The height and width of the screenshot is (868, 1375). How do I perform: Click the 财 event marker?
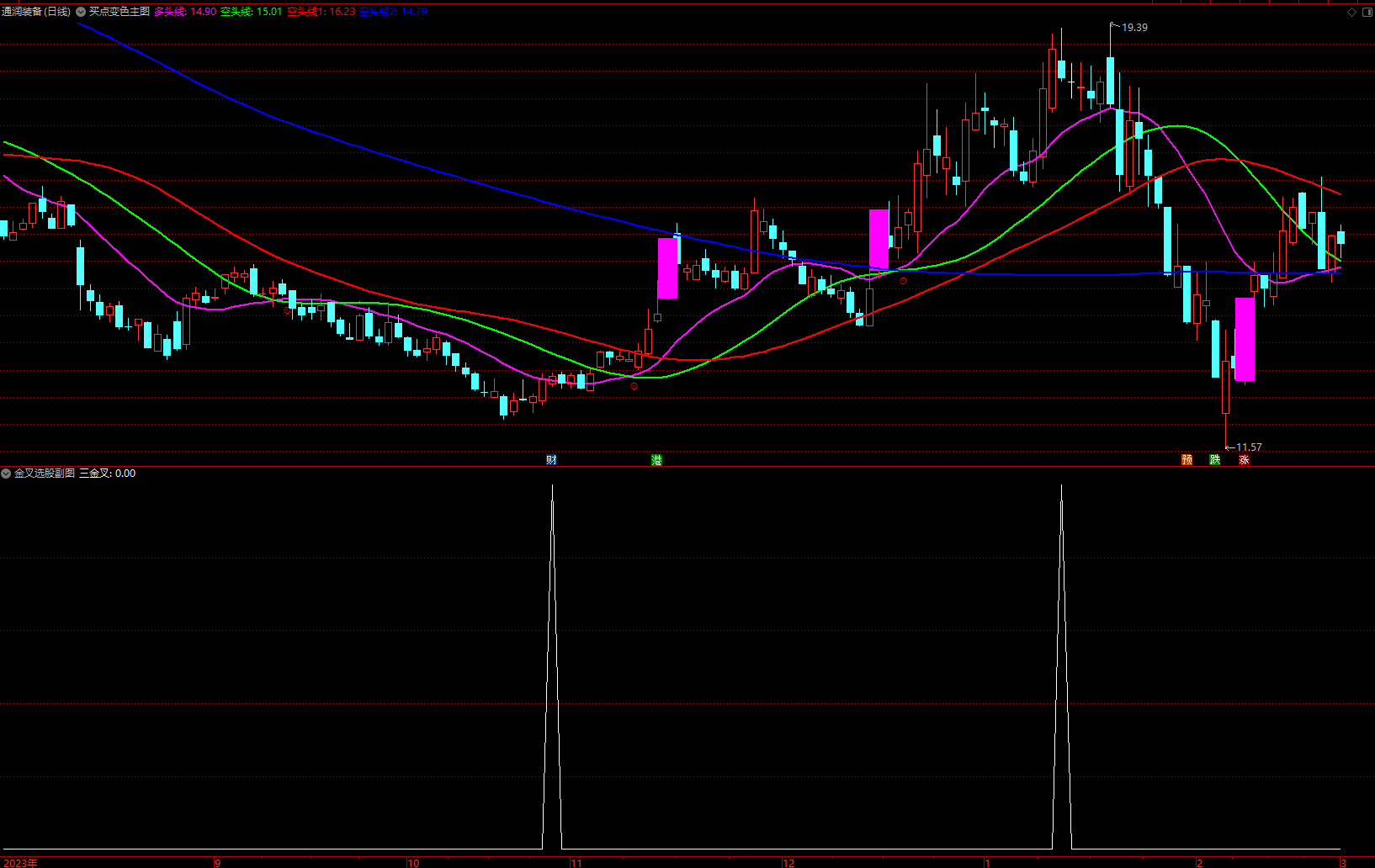point(551,459)
